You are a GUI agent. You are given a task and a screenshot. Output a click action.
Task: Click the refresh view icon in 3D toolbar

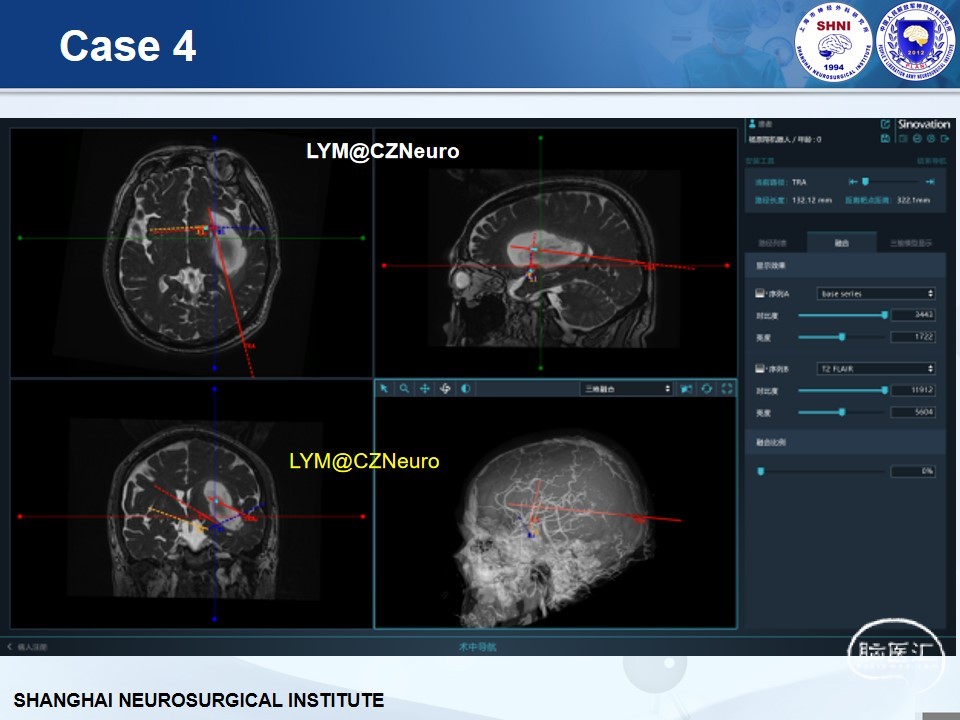click(707, 388)
